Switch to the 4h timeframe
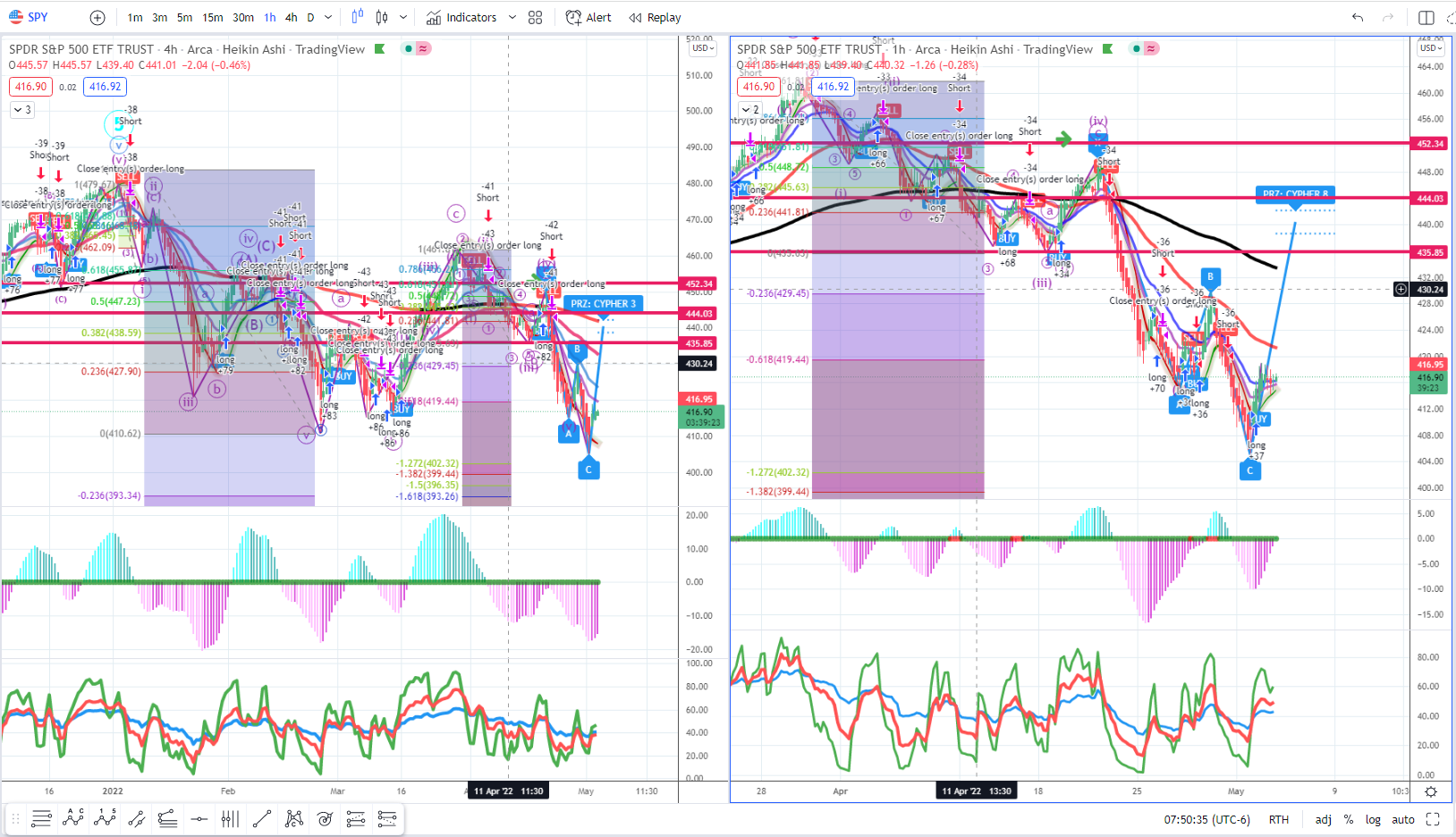This screenshot has width=1456, height=837. pyautogui.click(x=292, y=17)
